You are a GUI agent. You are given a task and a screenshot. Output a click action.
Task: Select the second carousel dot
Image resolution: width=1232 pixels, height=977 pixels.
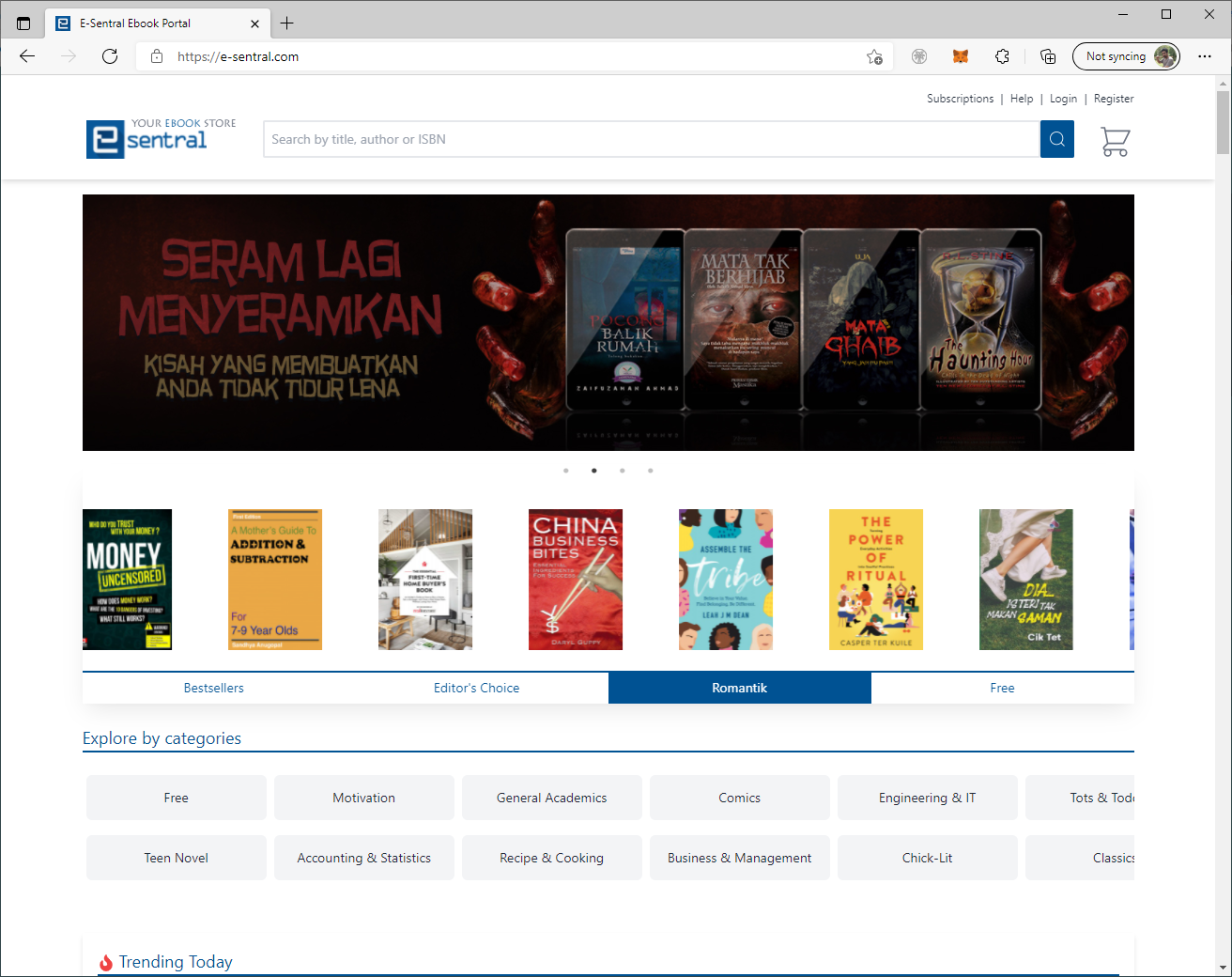[x=594, y=471]
